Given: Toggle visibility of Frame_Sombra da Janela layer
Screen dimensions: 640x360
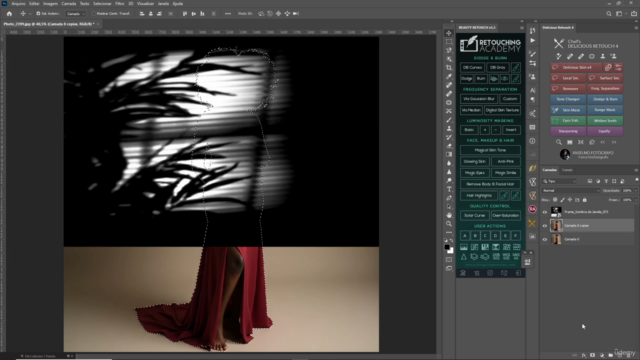Looking at the screenshot, I should [545, 212].
